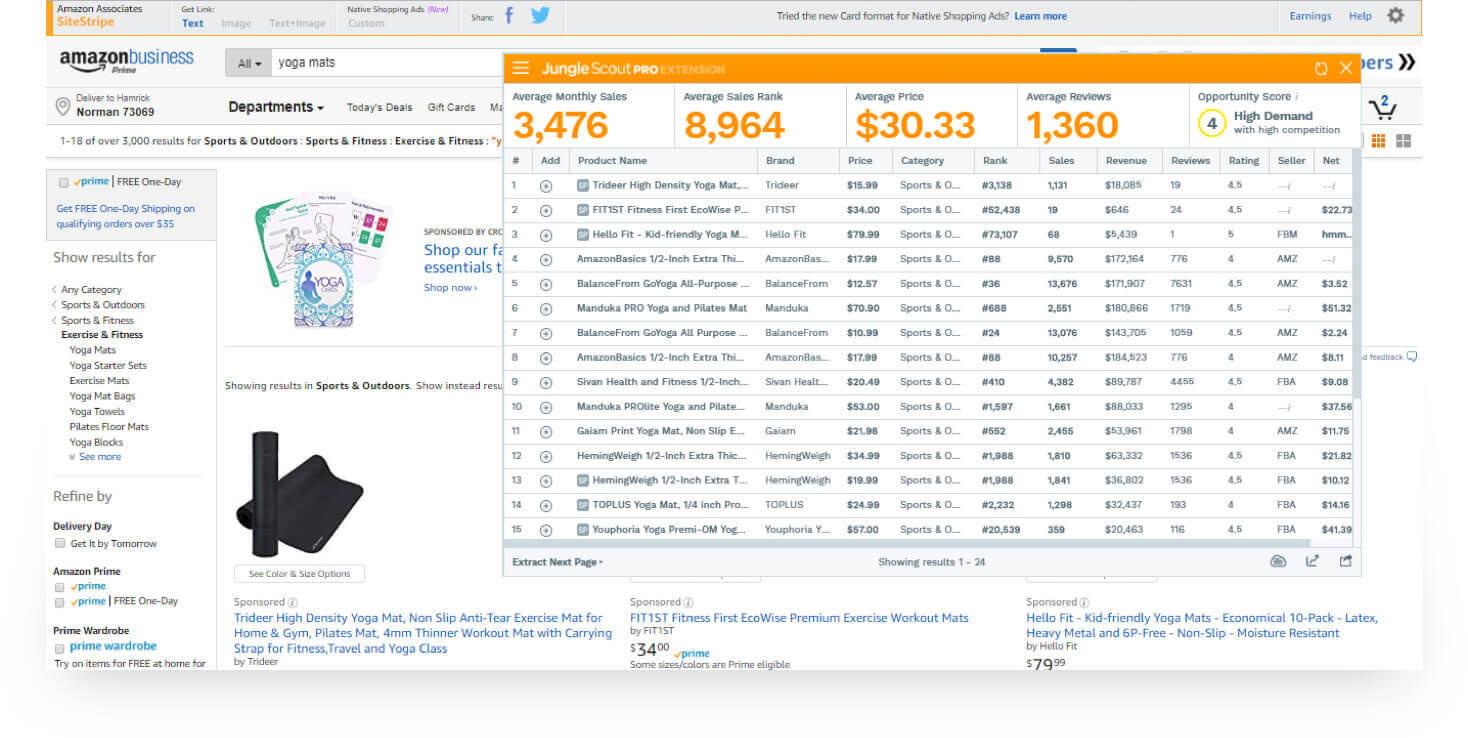Open SiteStripe settings gear
1468x738 pixels.
1395,15
